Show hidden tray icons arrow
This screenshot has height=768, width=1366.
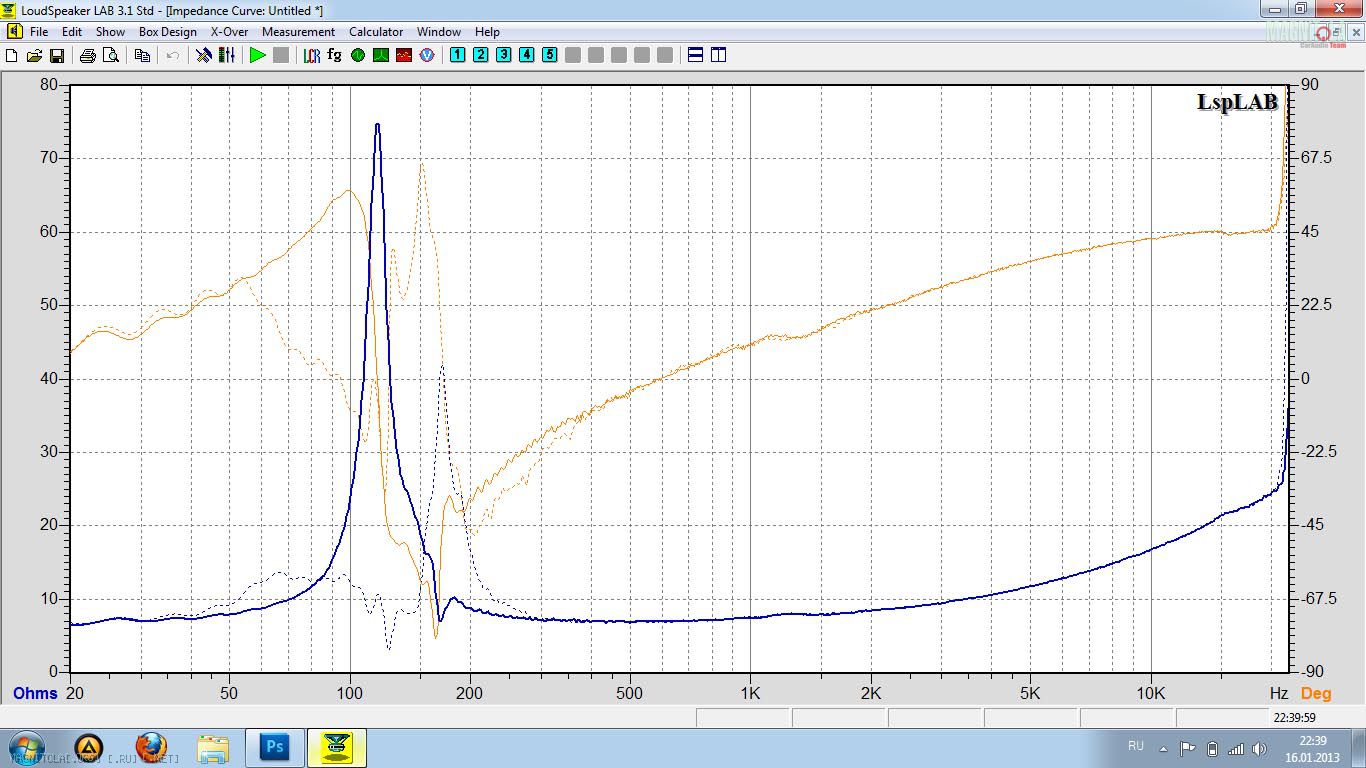click(x=1163, y=748)
